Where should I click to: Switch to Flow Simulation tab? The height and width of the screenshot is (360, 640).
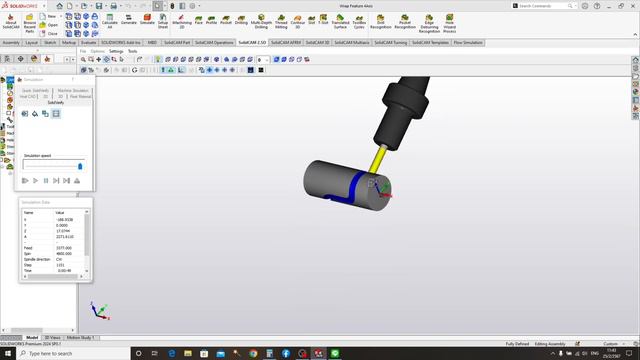[x=468, y=42]
